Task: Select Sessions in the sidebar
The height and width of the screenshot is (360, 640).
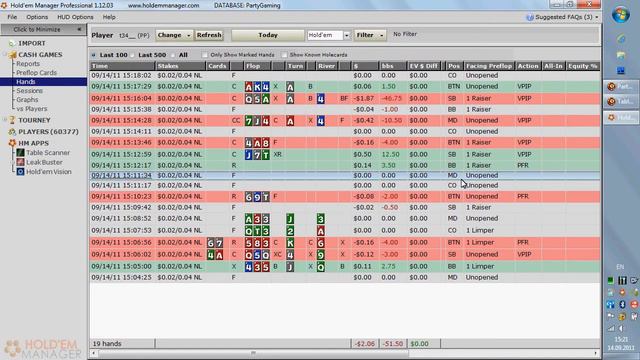Action: (29, 91)
